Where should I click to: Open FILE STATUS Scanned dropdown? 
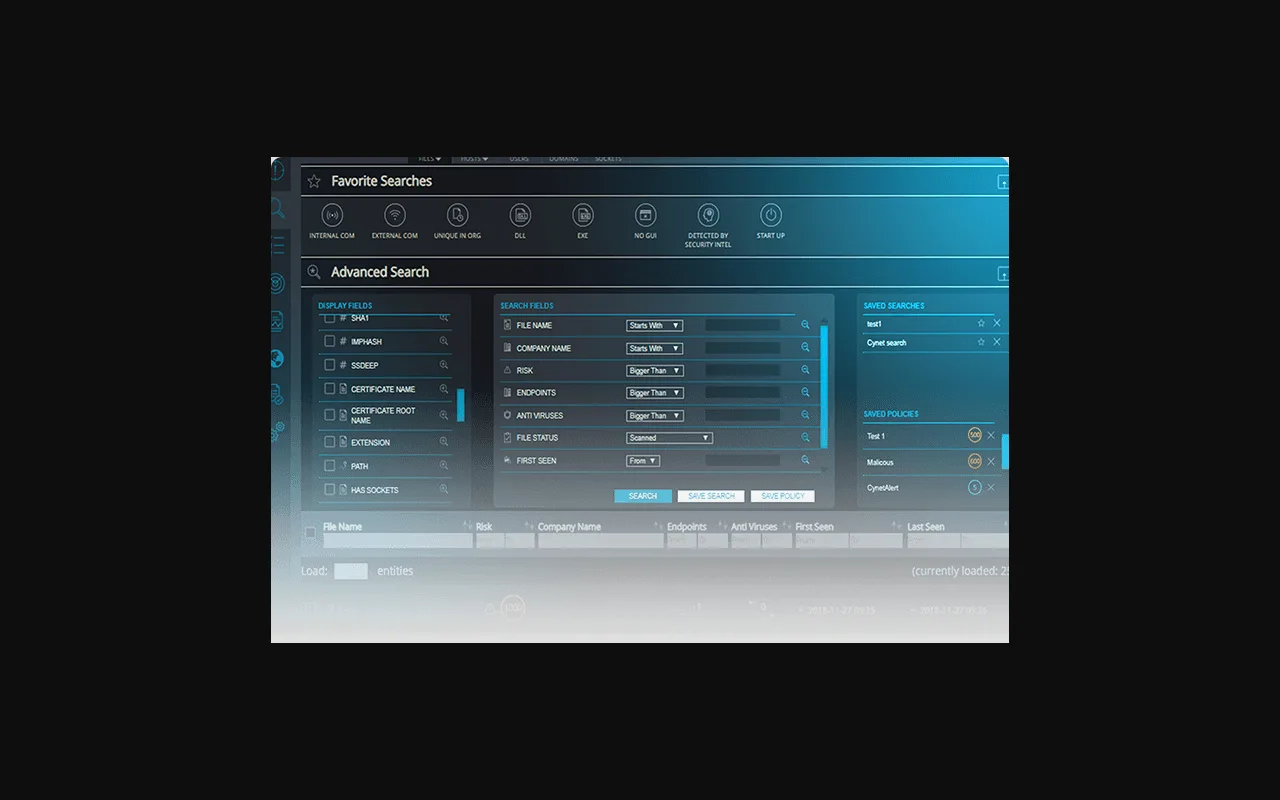pyautogui.click(x=669, y=438)
